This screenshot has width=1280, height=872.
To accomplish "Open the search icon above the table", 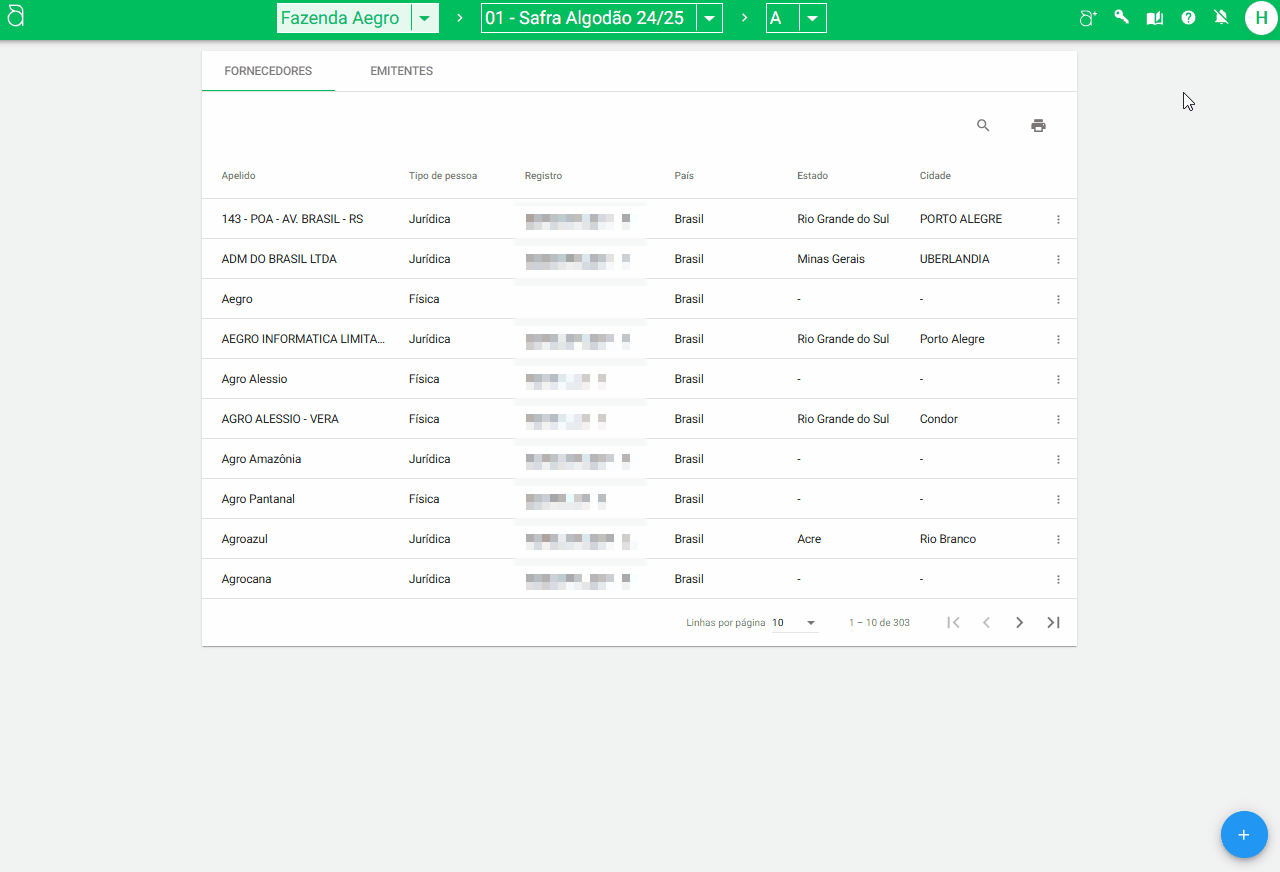I will click(x=983, y=126).
